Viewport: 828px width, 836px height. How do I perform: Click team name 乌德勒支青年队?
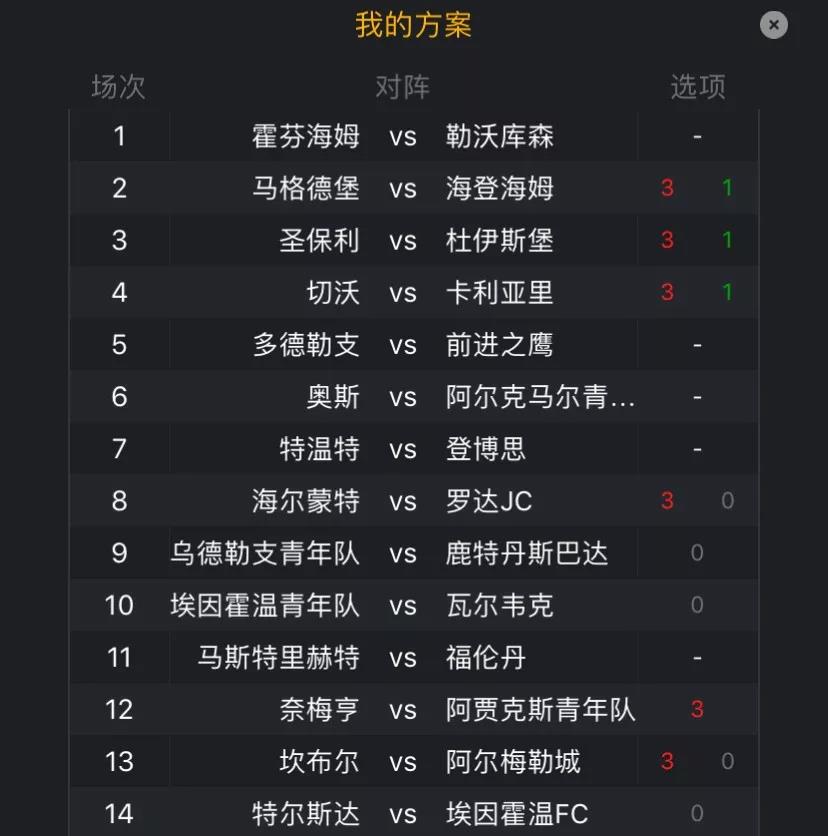click(264, 553)
